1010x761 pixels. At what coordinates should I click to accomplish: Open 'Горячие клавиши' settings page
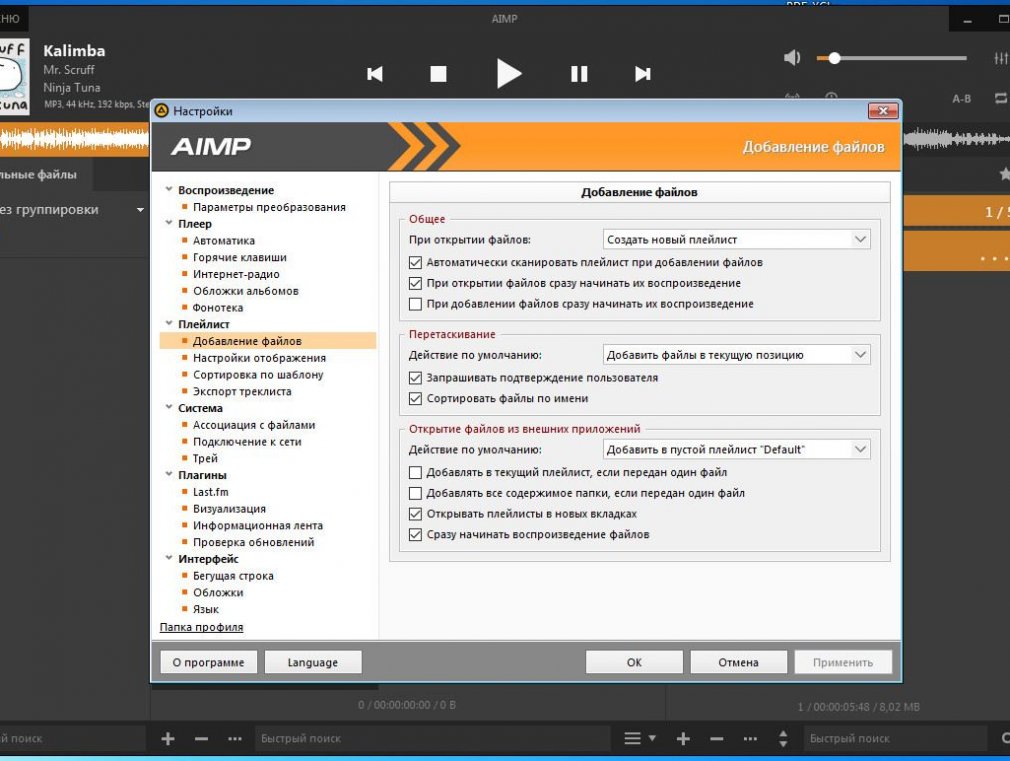pos(240,257)
